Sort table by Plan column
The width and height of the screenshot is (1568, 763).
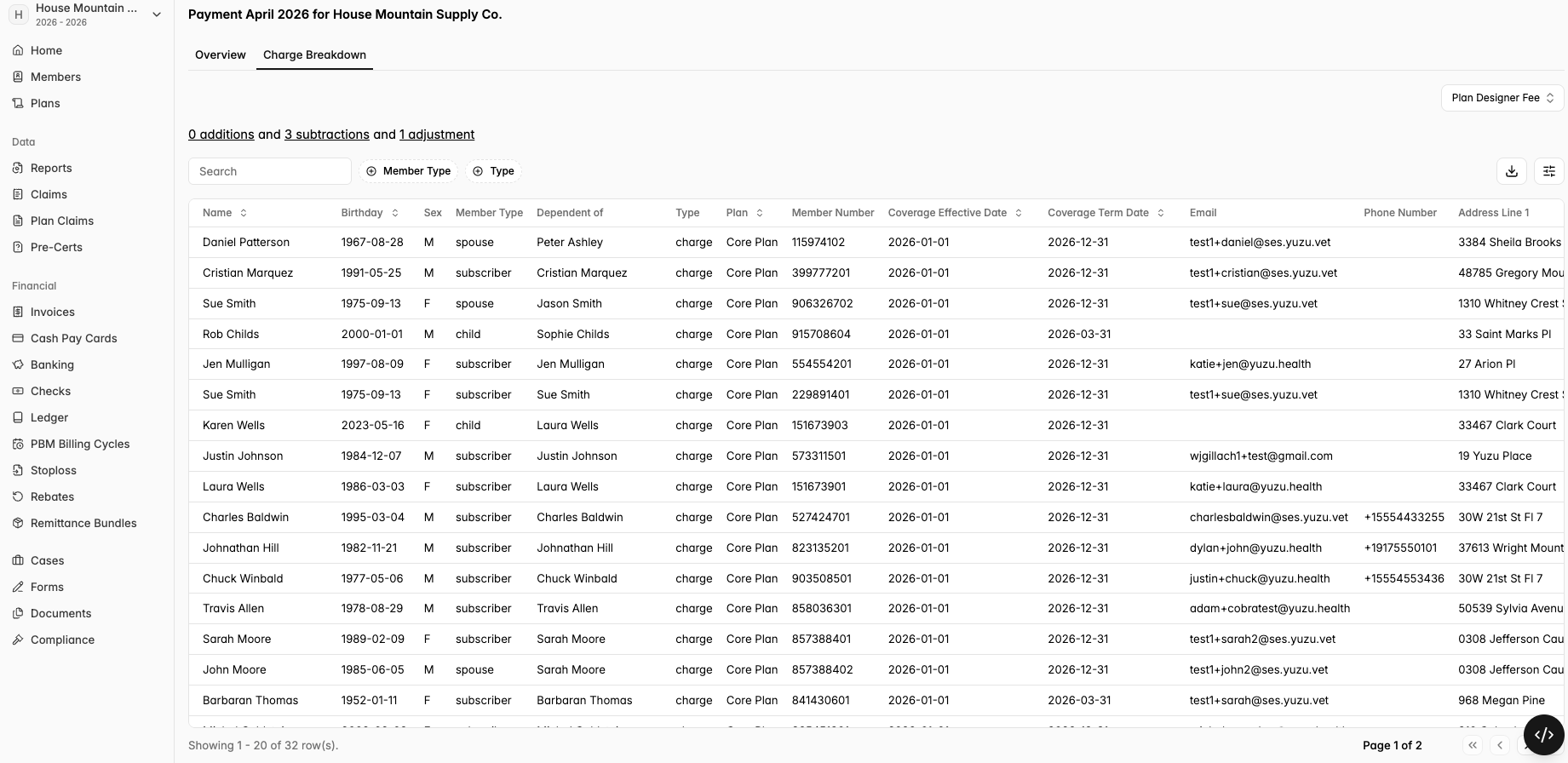click(x=744, y=213)
